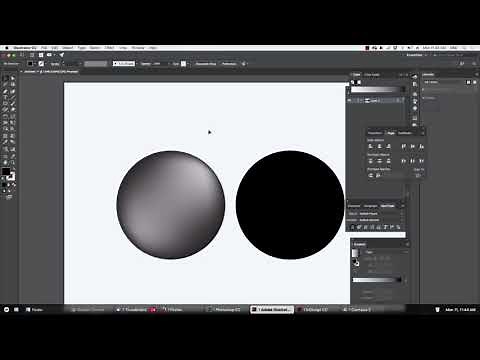
Task: Click Horizontal Distribute Right in Align panel
Action: coord(421,161)
